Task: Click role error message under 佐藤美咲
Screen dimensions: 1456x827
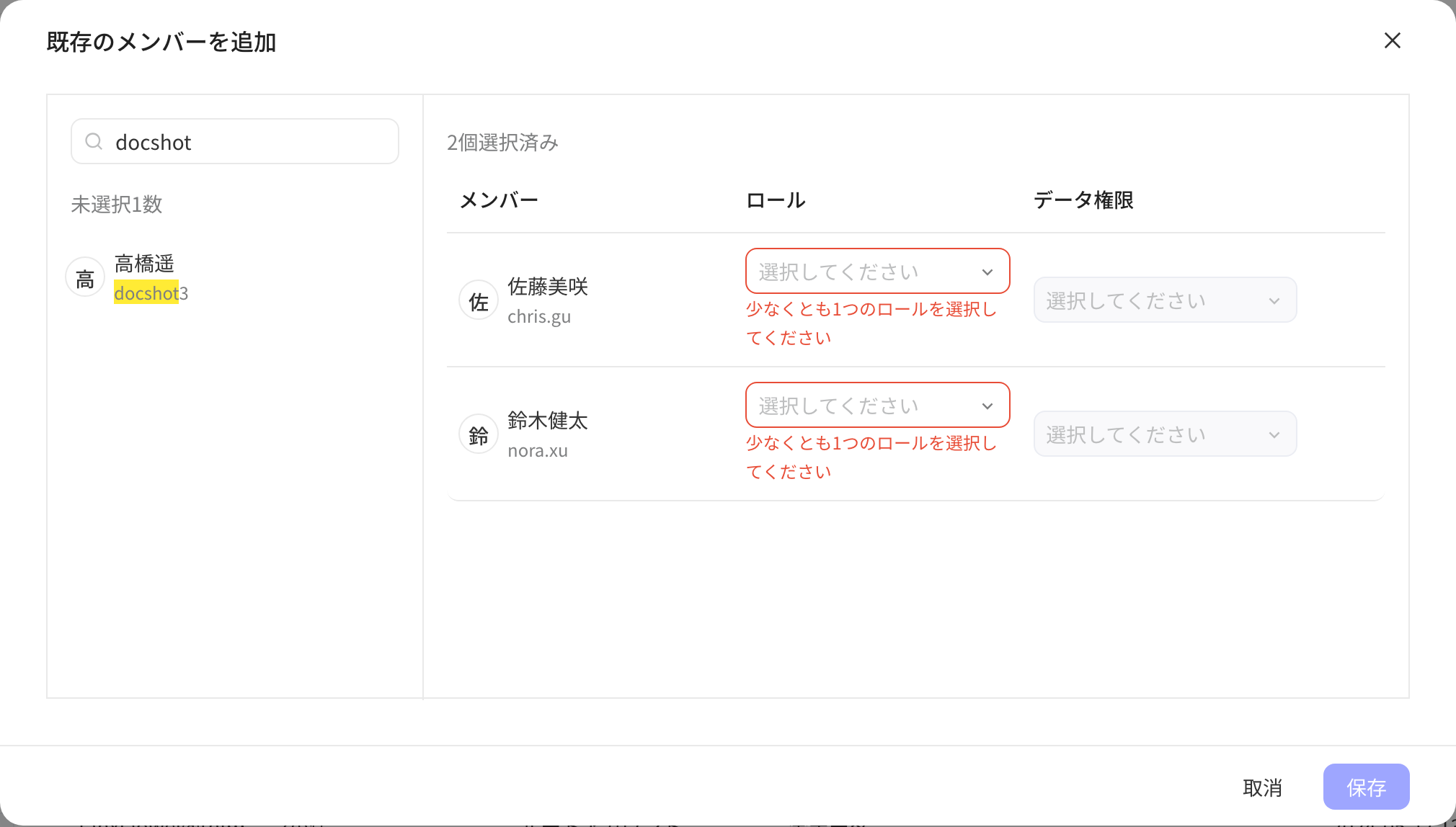Action: (x=871, y=323)
